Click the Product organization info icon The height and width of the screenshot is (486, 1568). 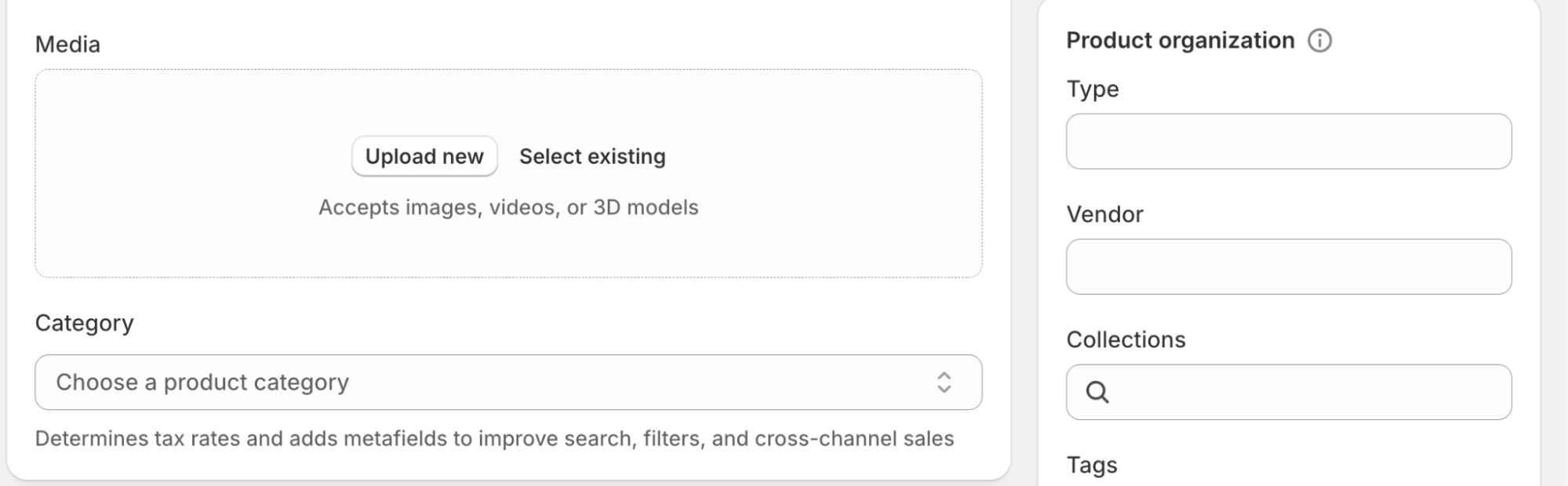(1319, 41)
